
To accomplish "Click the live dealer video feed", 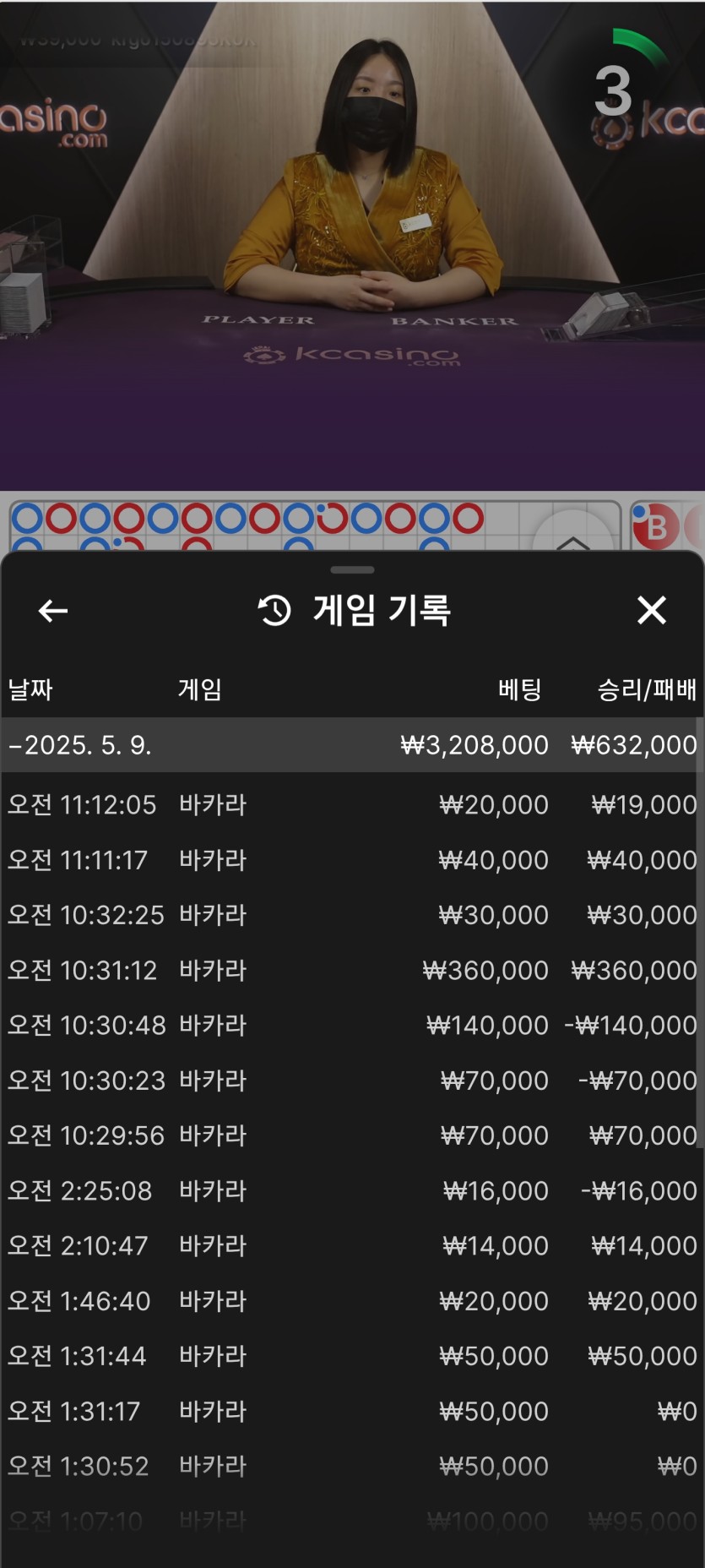I will pos(352,245).
